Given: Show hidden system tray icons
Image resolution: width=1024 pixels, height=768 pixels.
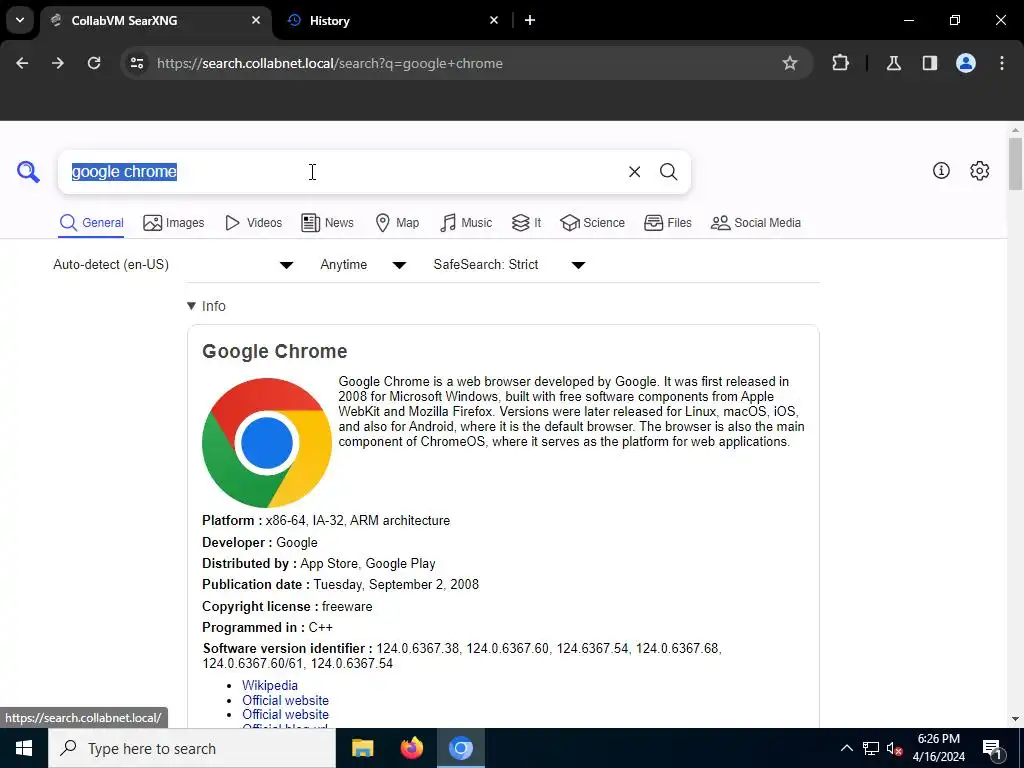Looking at the screenshot, I should 846,748.
